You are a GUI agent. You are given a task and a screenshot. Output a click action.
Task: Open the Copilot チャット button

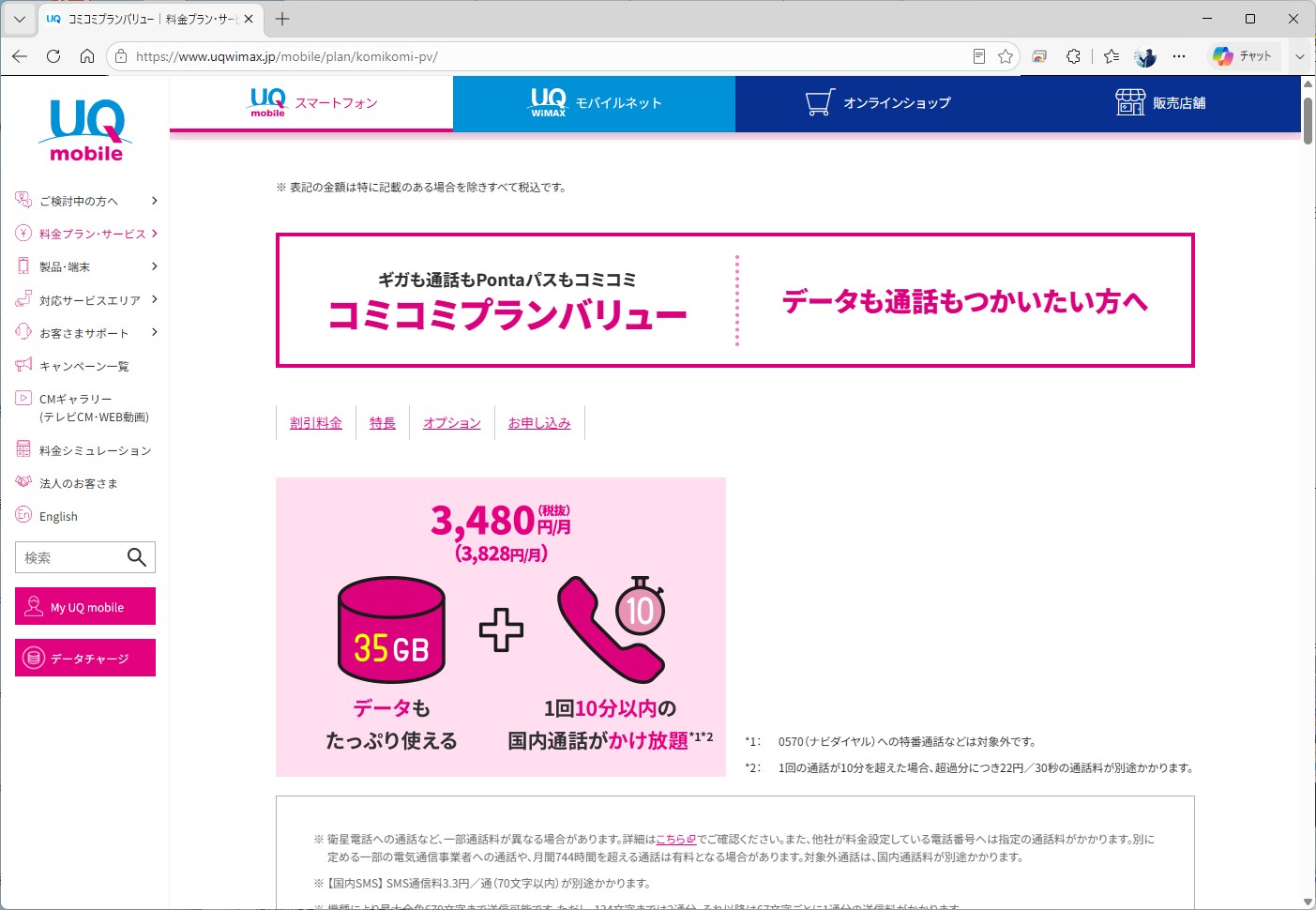[x=1243, y=56]
